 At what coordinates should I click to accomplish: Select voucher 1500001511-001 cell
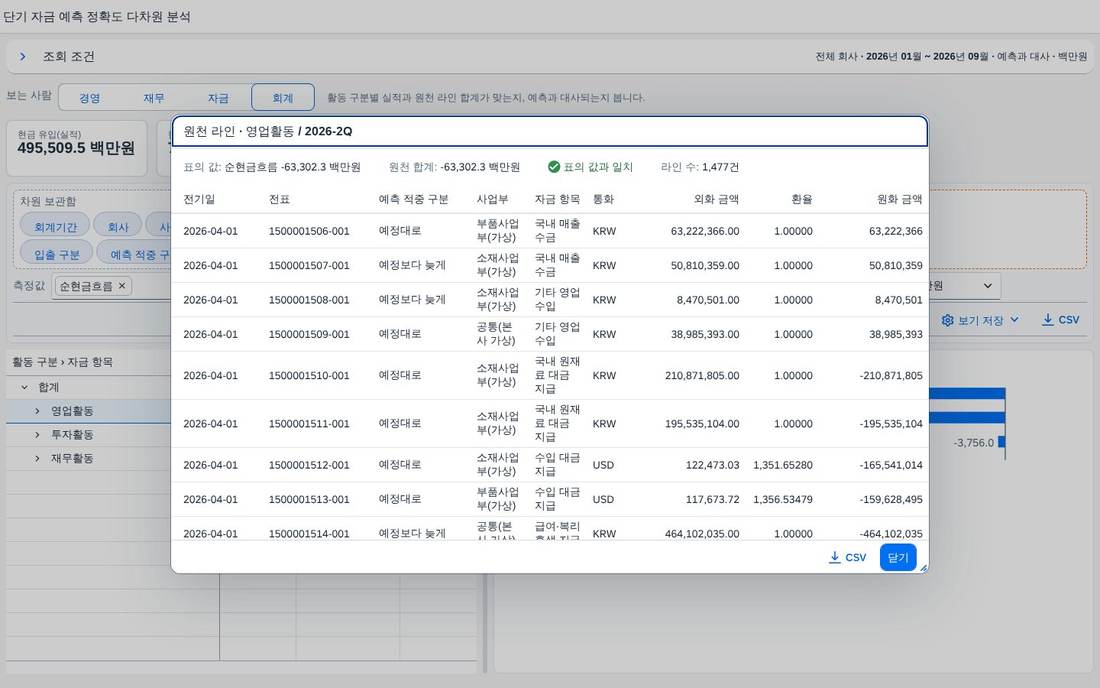point(309,424)
